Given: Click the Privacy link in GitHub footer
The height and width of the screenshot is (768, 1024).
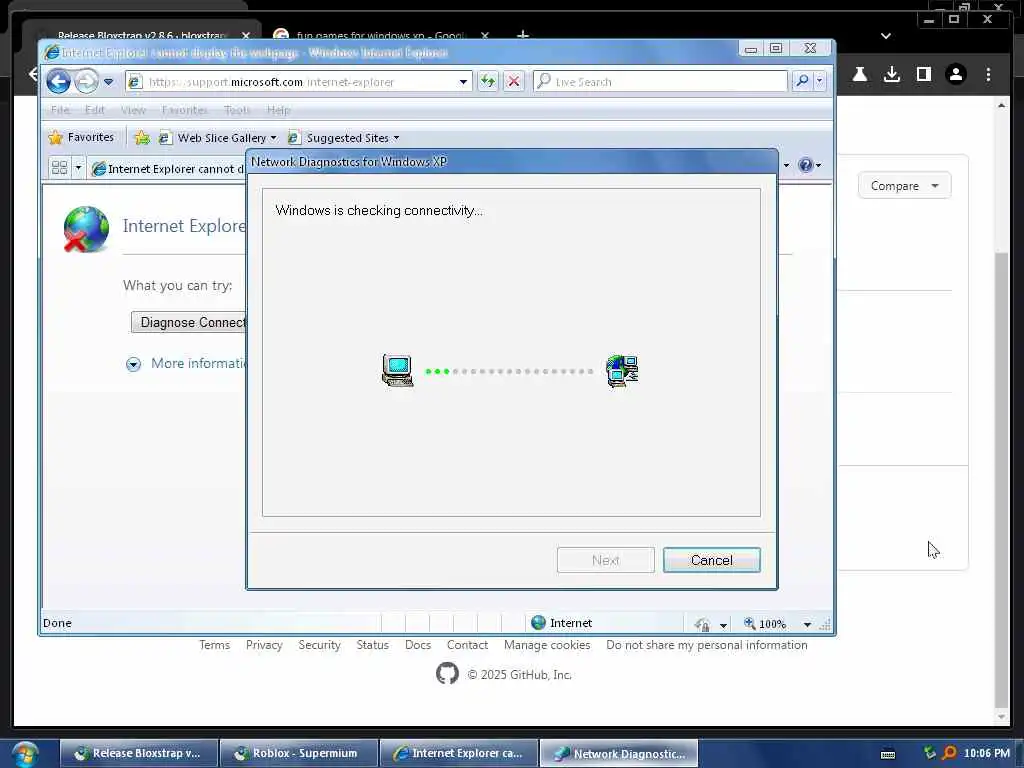Looking at the screenshot, I should tap(264, 645).
